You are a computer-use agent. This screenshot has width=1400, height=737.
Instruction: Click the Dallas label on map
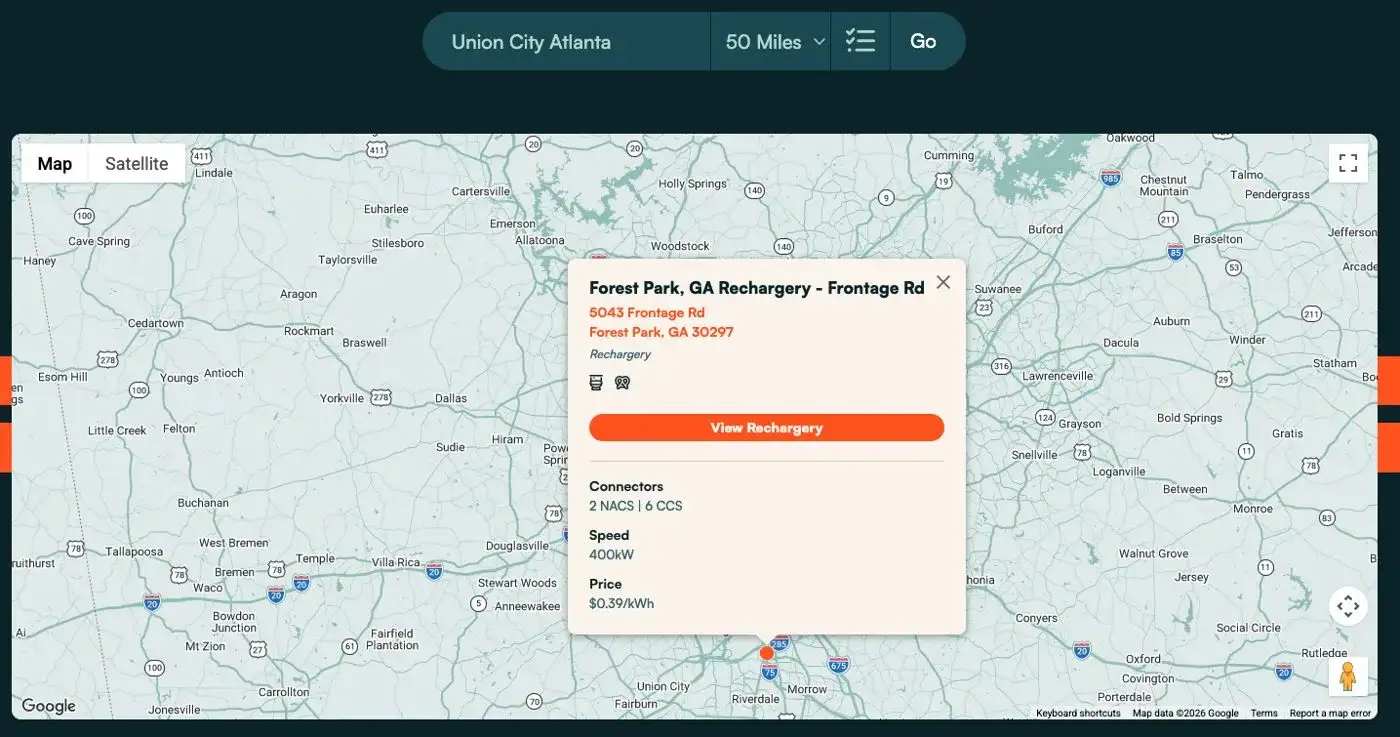point(451,398)
